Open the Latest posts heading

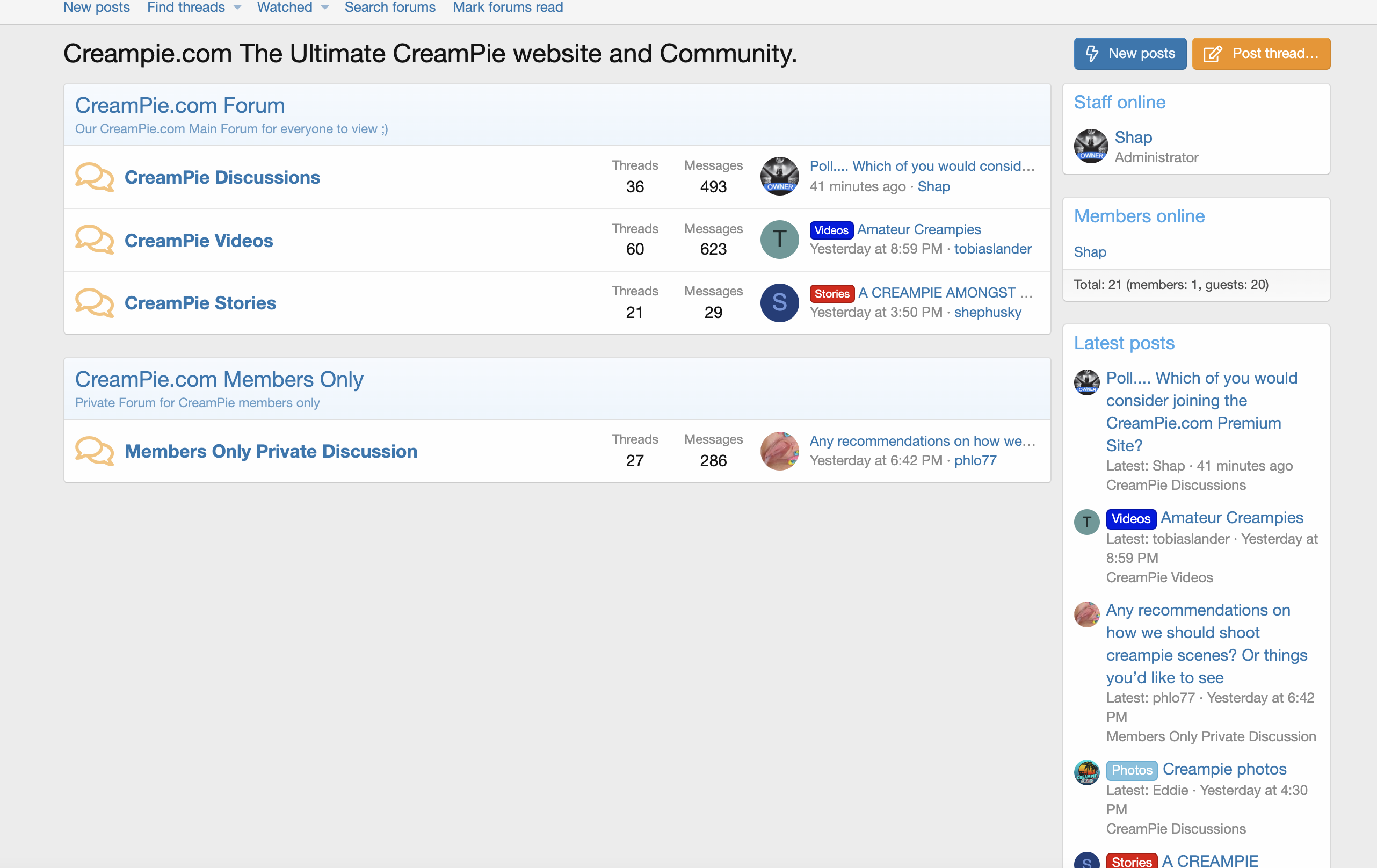[1124, 344]
